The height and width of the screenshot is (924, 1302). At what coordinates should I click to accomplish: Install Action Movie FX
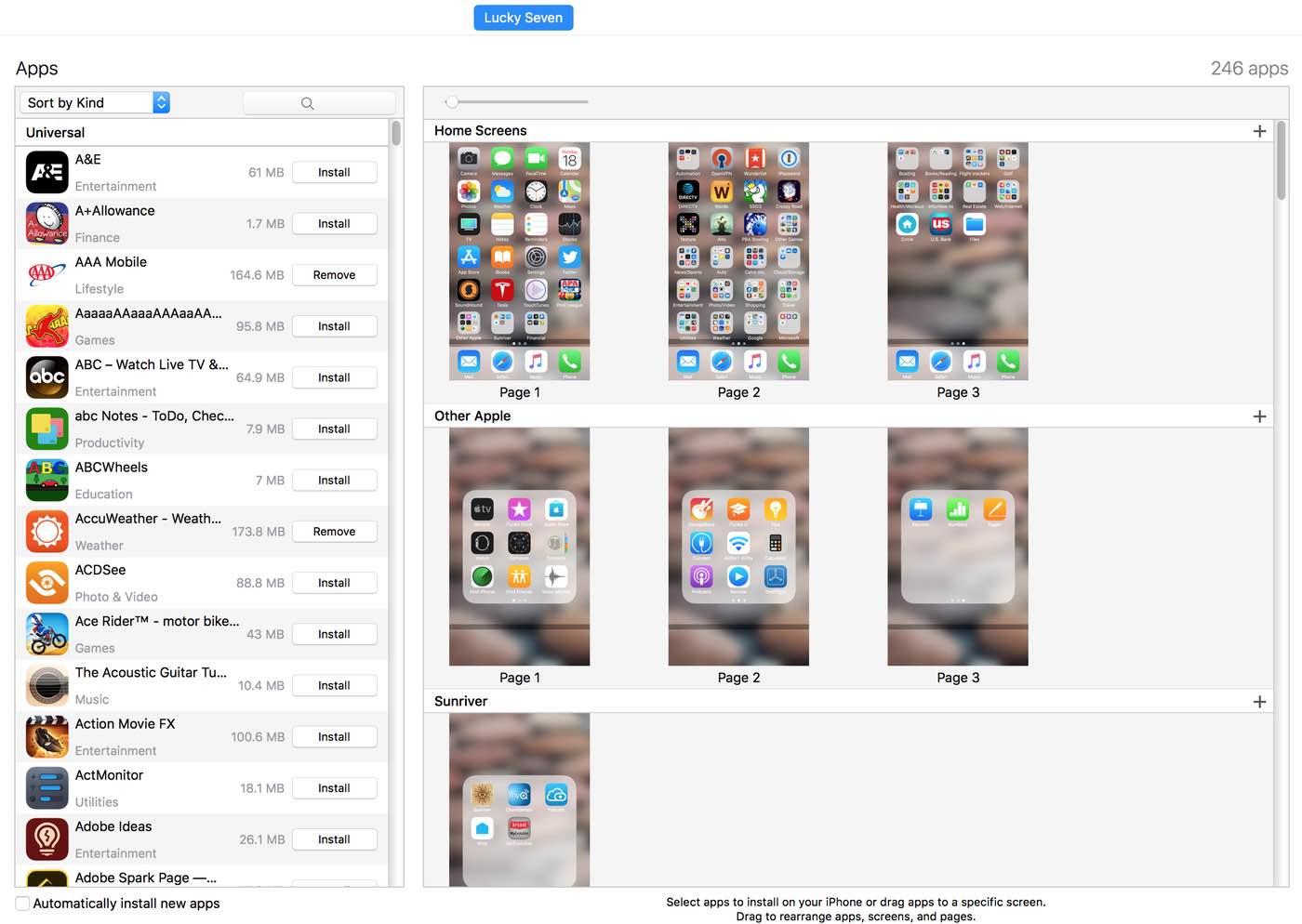click(x=334, y=736)
